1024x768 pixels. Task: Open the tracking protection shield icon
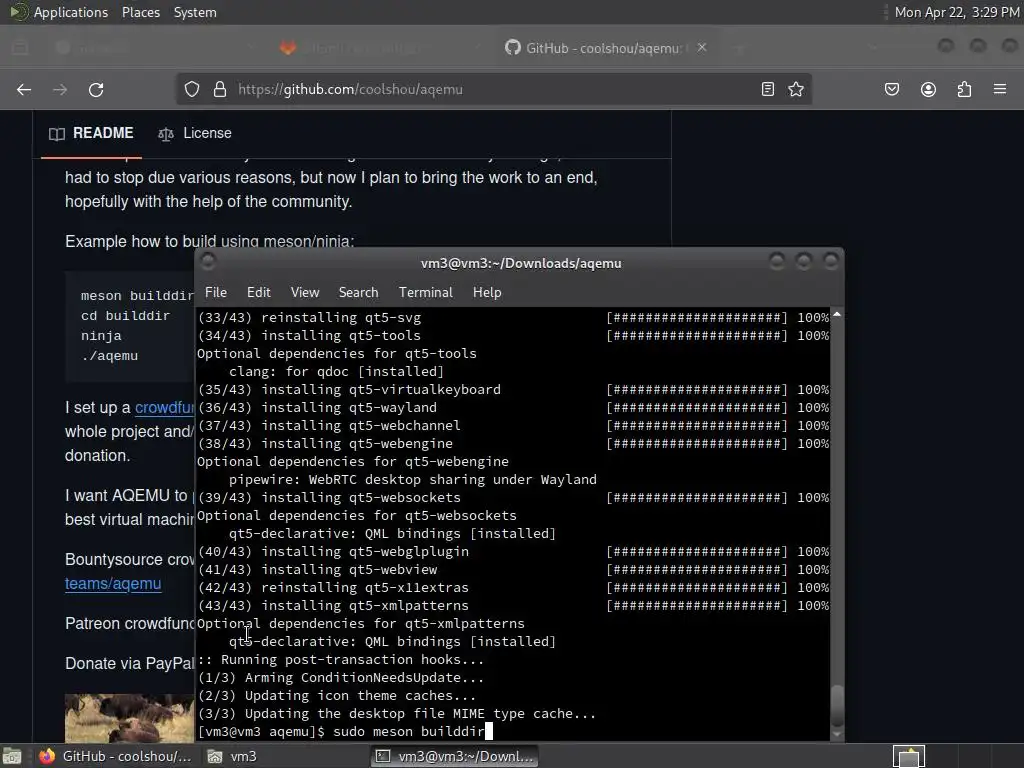pyautogui.click(x=191, y=89)
